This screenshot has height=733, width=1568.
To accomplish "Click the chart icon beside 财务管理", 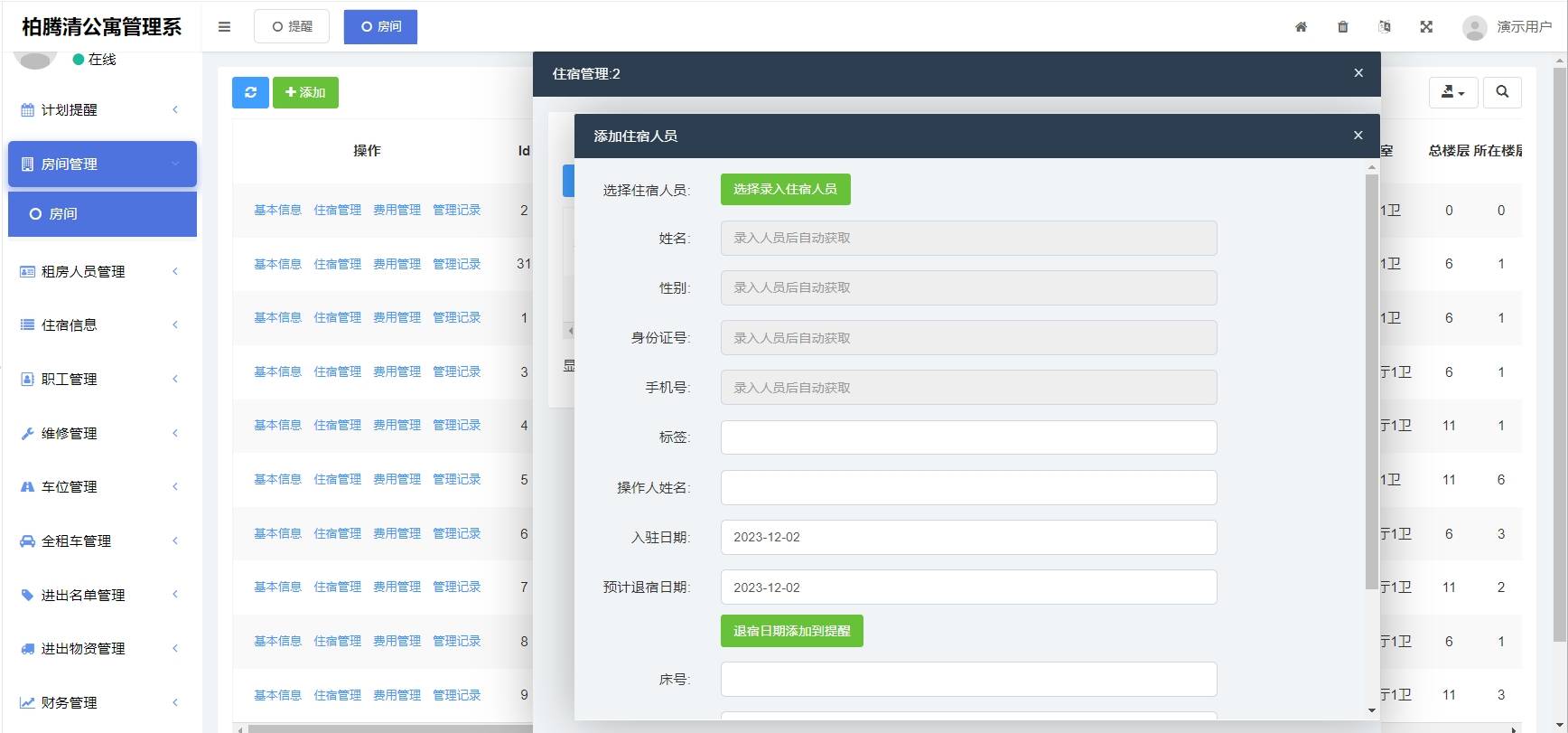I will click(27, 702).
